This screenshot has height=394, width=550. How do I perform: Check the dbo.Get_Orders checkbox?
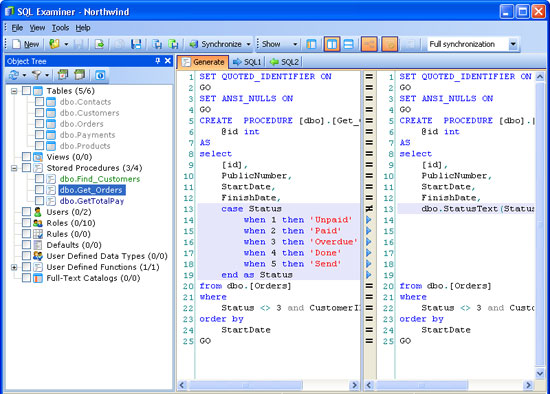click(x=39, y=190)
